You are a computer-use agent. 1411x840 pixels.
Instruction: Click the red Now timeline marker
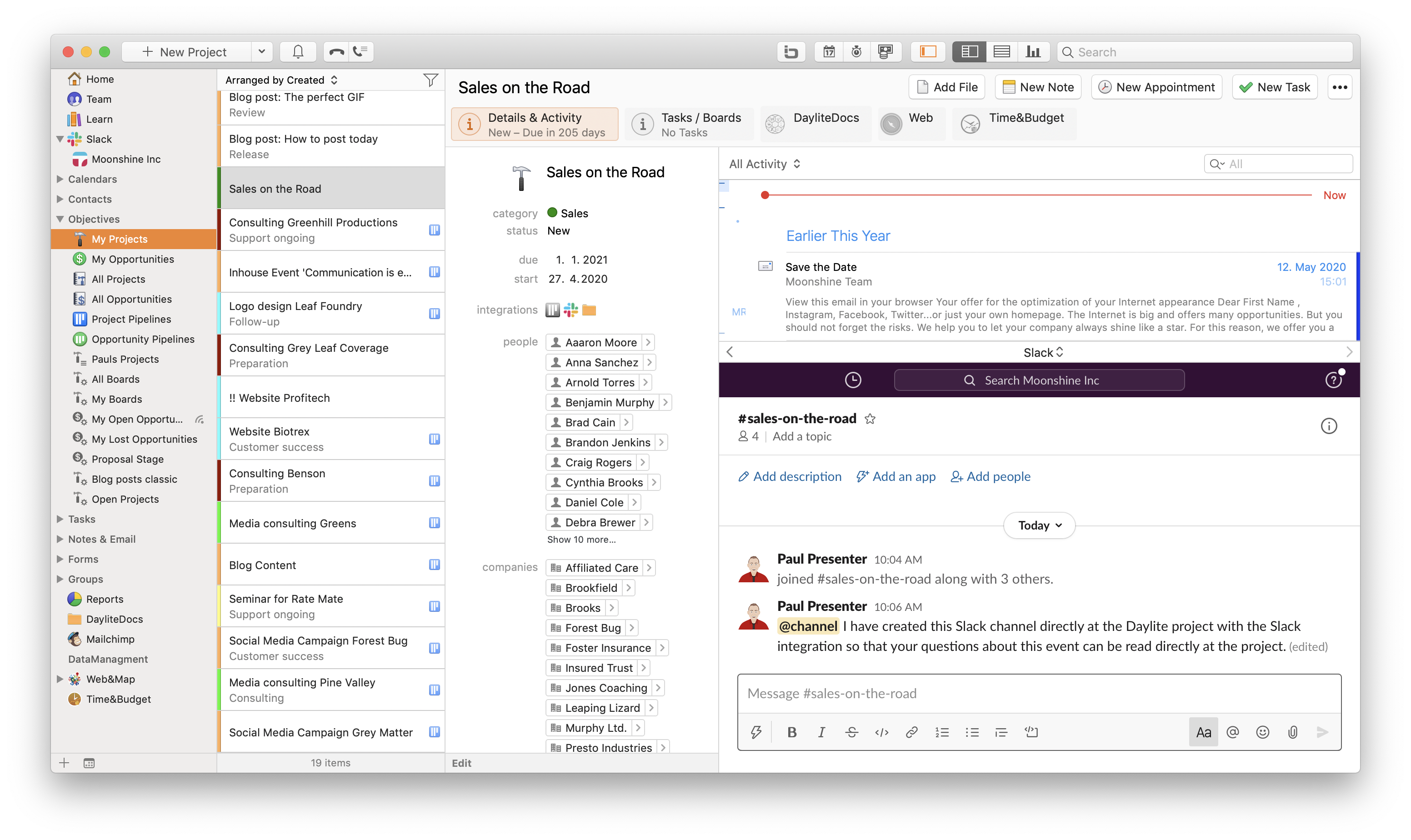[x=764, y=195]
